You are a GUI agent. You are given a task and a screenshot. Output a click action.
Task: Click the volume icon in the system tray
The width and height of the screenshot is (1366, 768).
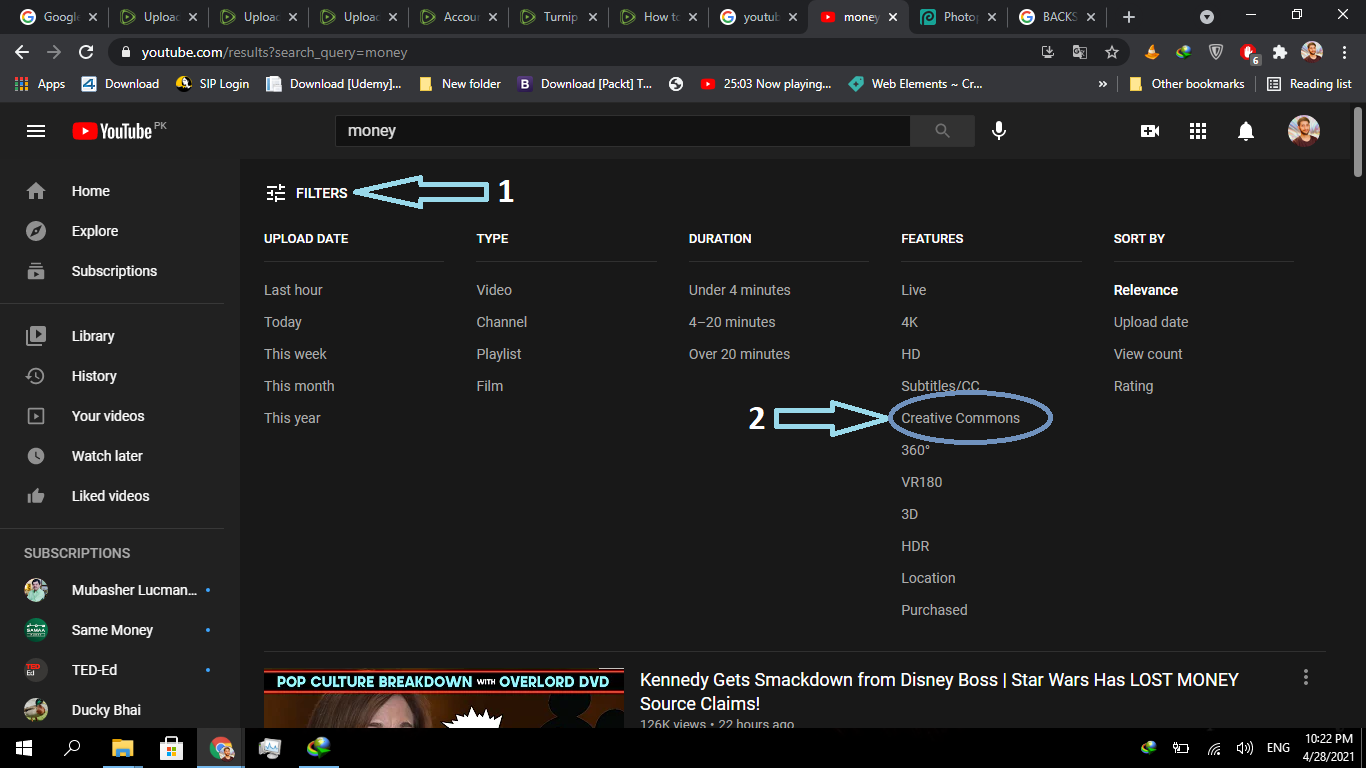click(1244, 748)
